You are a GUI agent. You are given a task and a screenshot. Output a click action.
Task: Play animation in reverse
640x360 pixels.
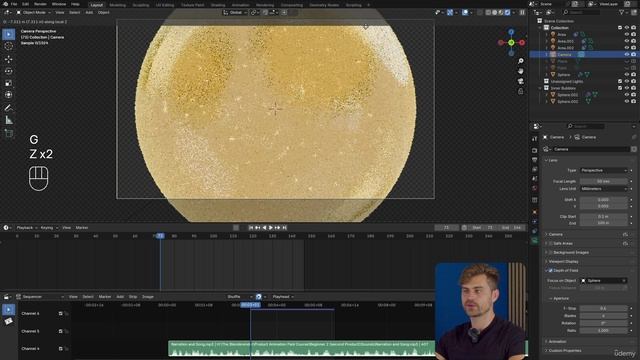coord(264,228)
